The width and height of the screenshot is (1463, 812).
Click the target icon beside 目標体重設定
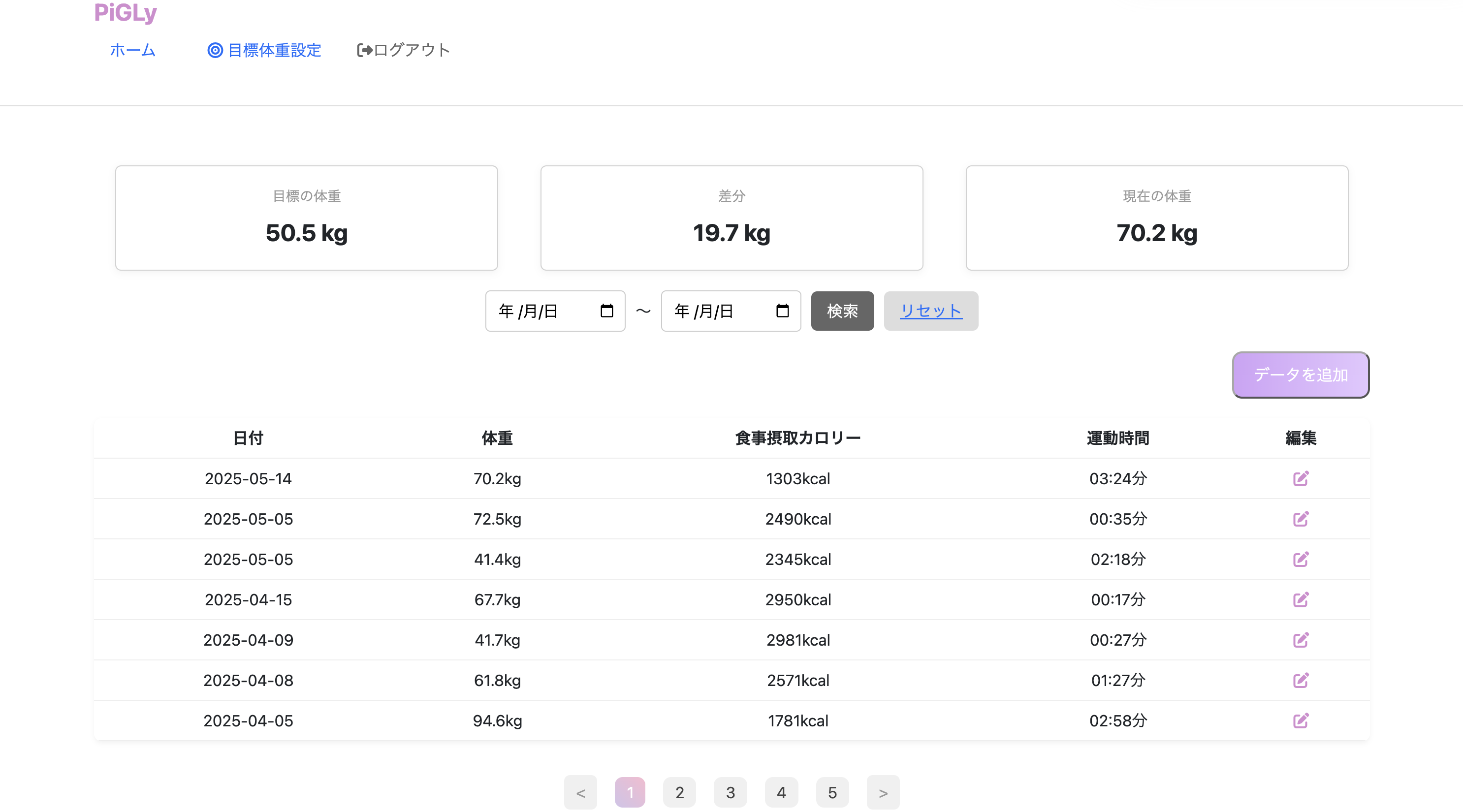click(x=215, y=50)
